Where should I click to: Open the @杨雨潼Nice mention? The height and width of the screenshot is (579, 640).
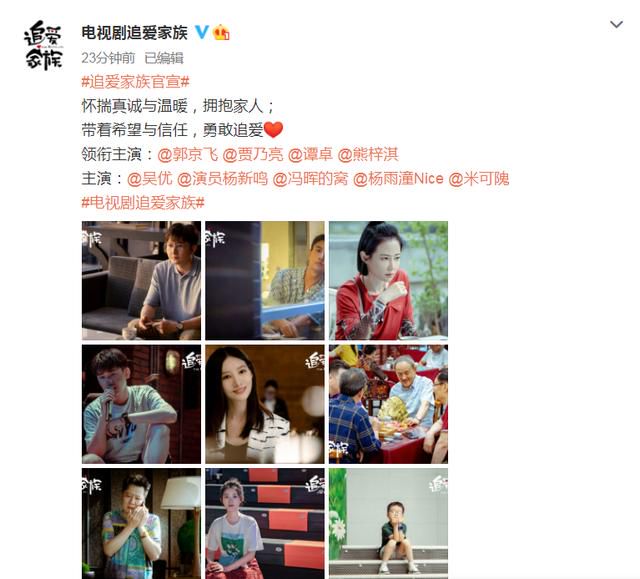click(398, 179)
